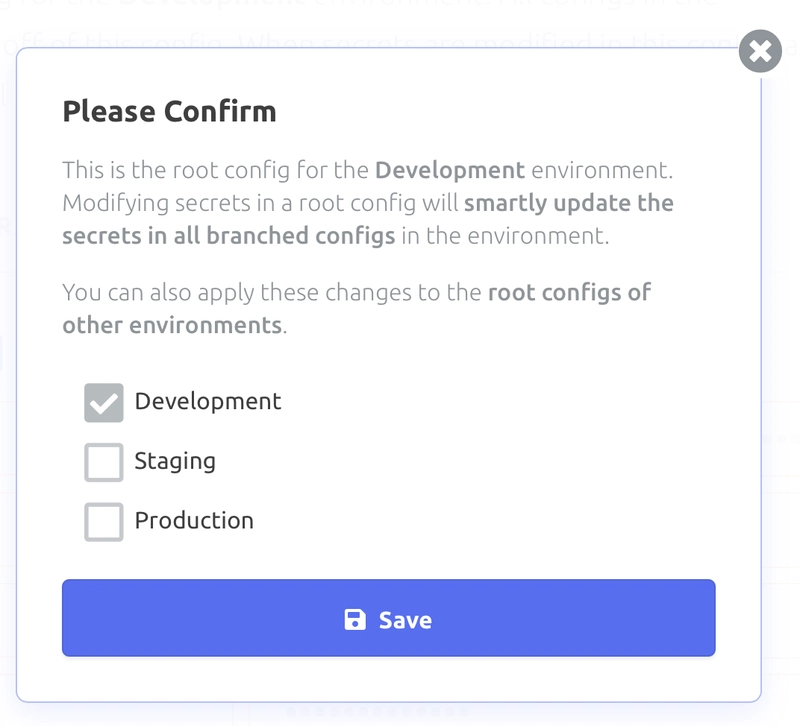Click the floppy disk icon on Save
Viewport: 800px width, 726px height.
pos(355,619)
